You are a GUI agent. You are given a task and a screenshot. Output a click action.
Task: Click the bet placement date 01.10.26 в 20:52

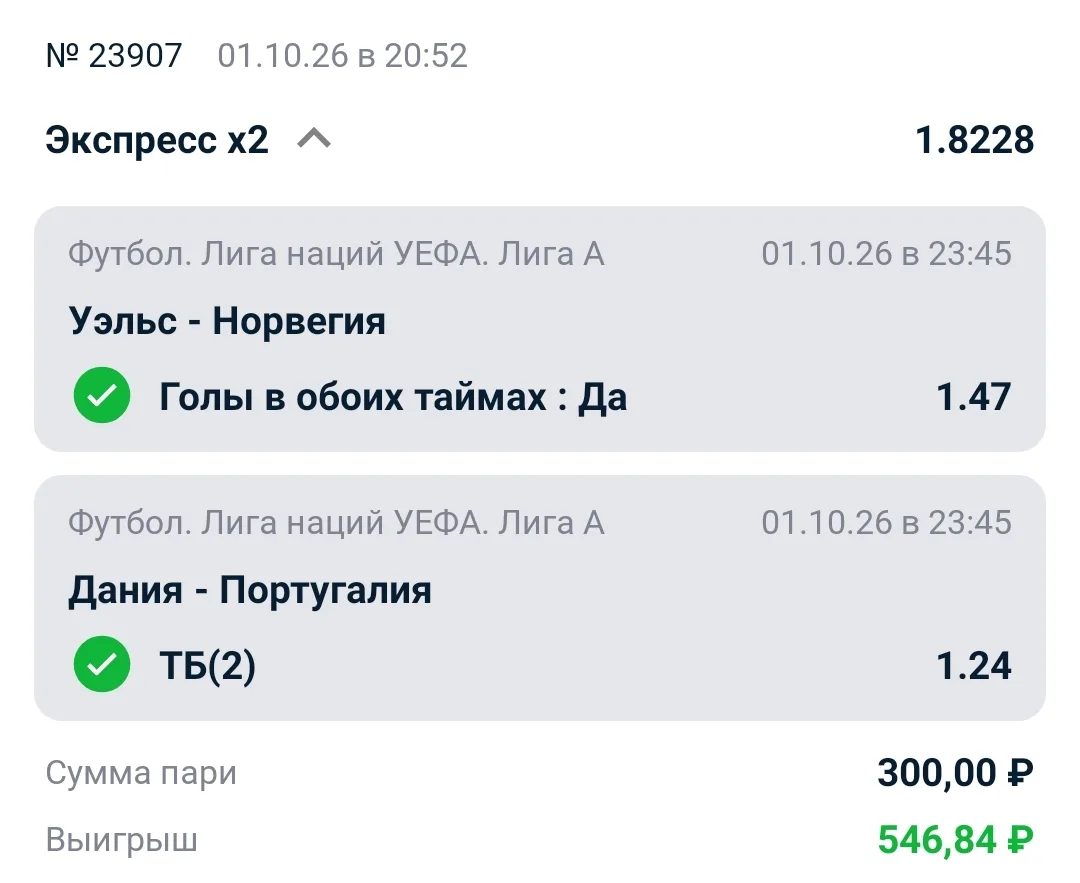[x=342, y=56]
